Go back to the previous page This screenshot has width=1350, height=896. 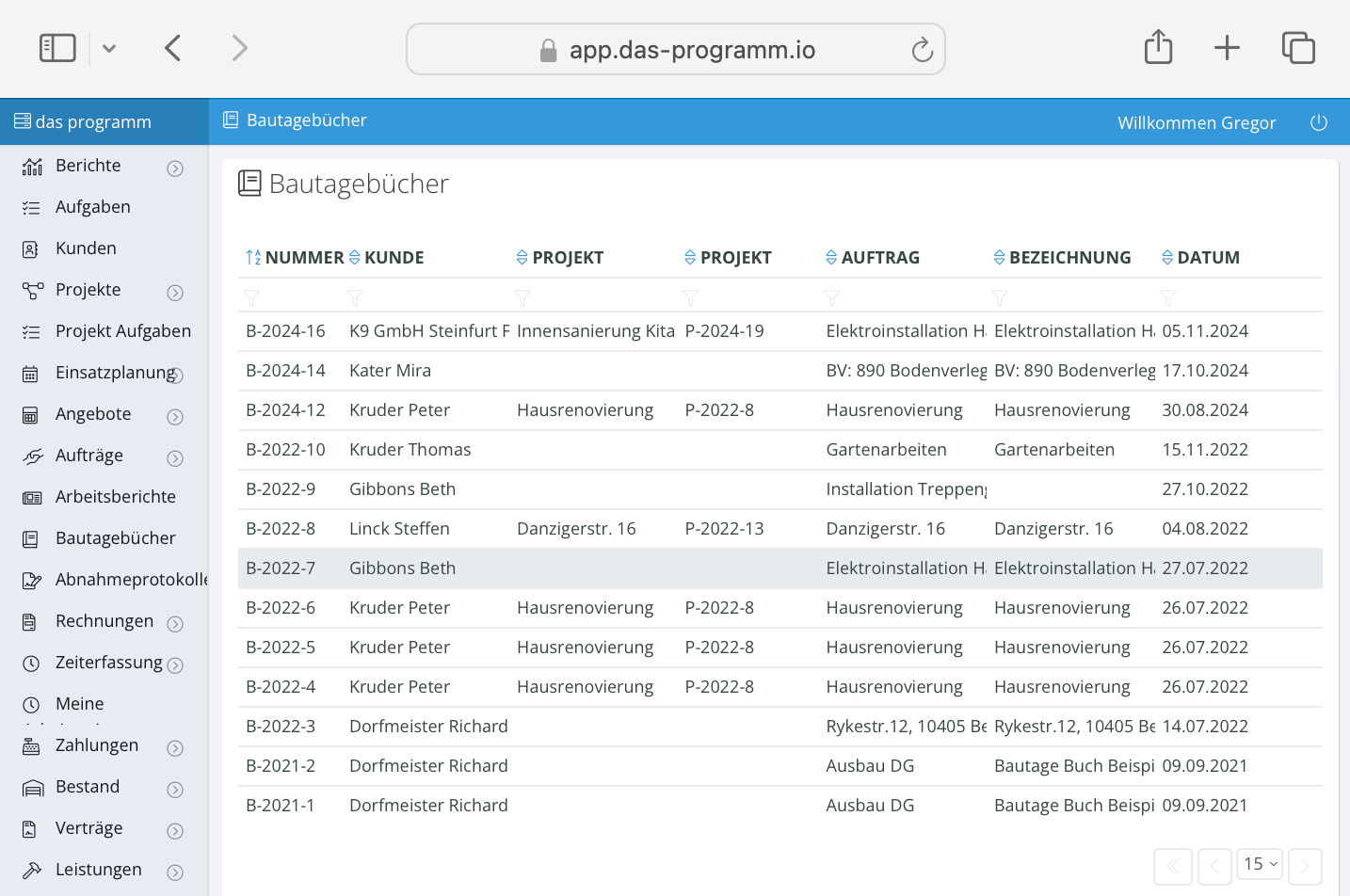(x=172, y=48)
